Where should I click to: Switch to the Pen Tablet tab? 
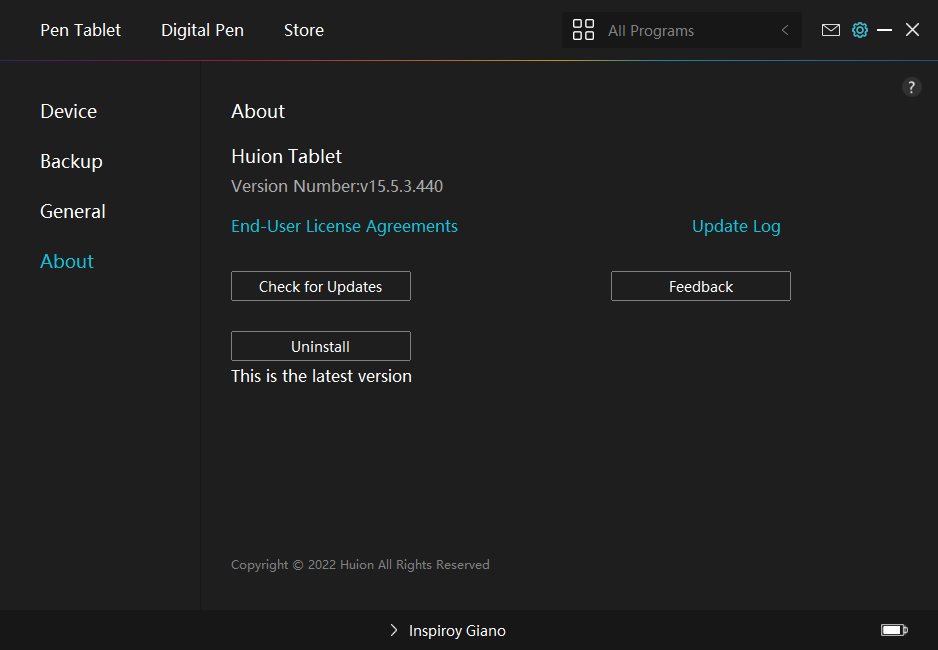80,30
